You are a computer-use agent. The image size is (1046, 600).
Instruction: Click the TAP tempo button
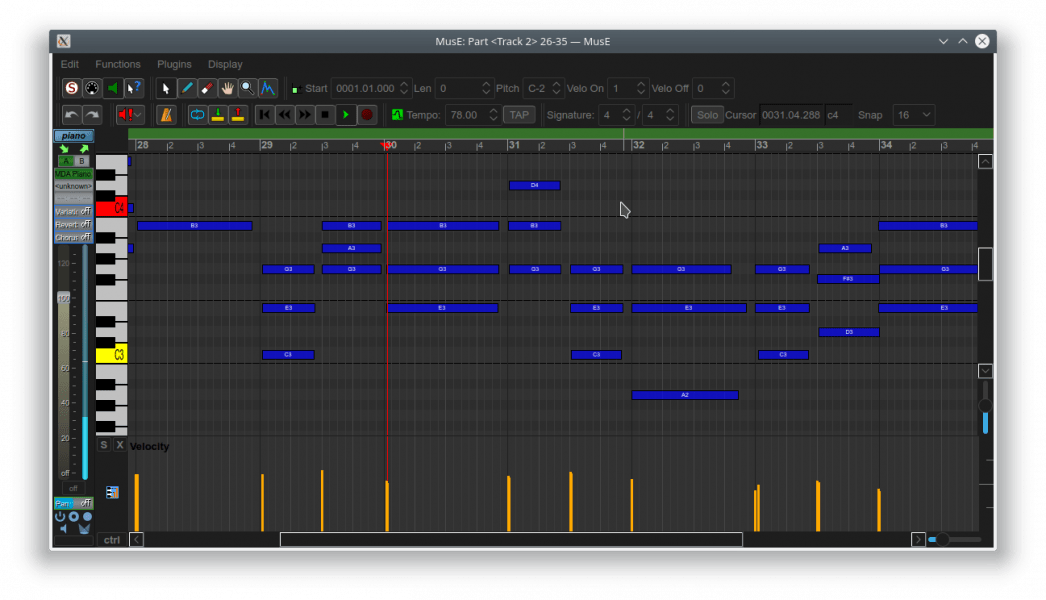519,115
